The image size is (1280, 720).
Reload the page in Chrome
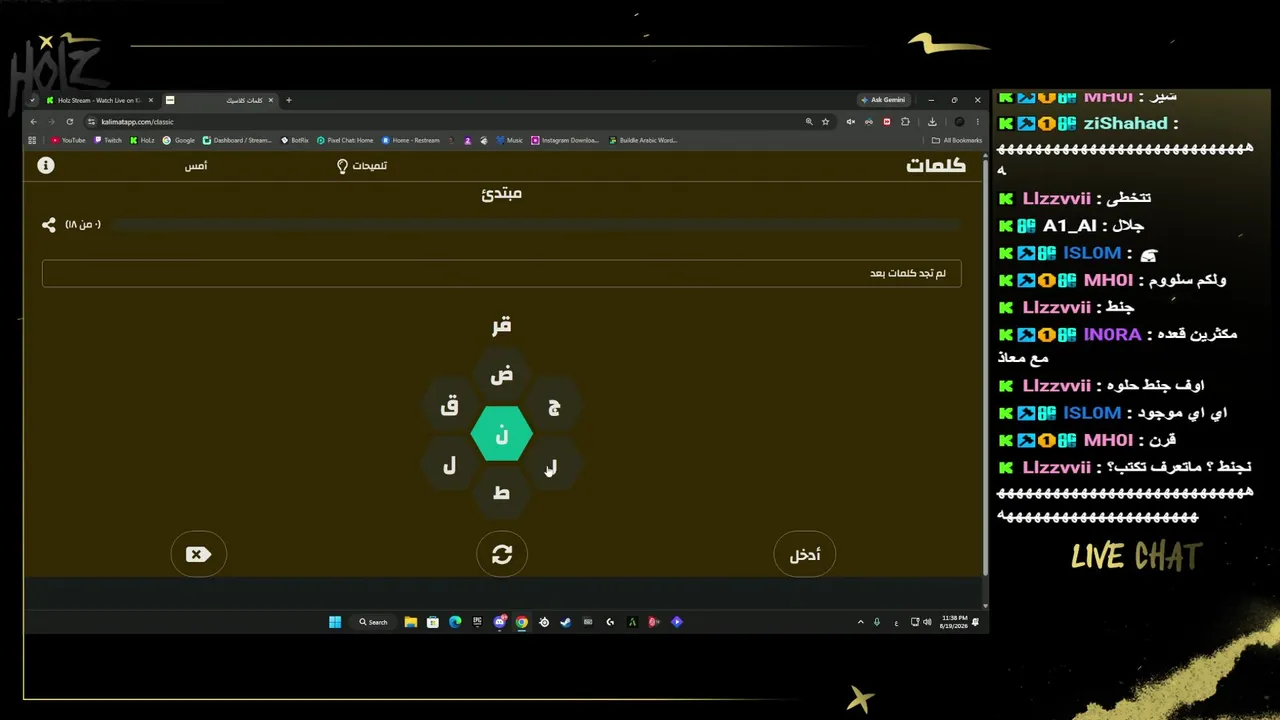tap(70, 122)
